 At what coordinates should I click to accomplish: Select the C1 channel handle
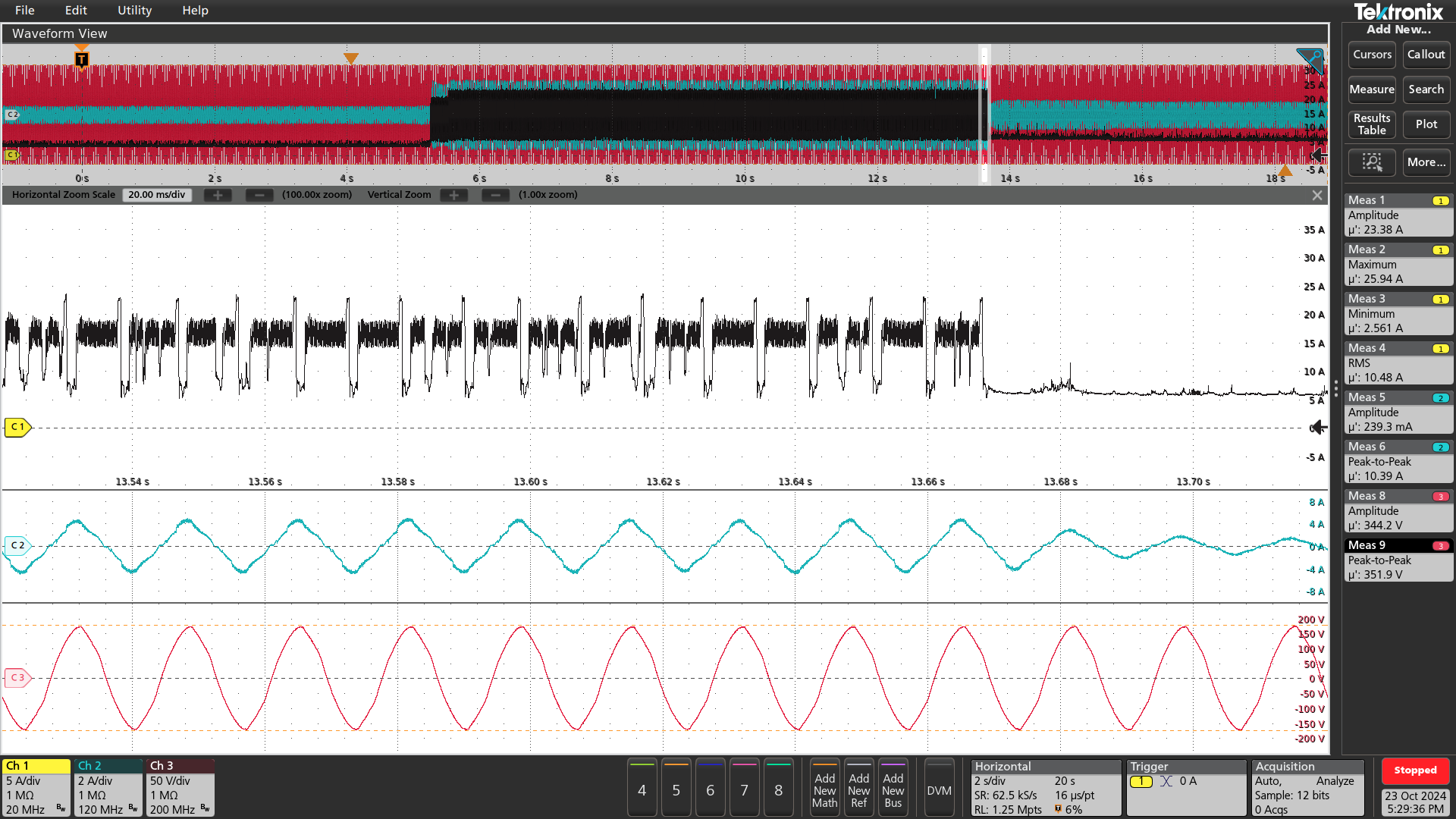point(17,427)
